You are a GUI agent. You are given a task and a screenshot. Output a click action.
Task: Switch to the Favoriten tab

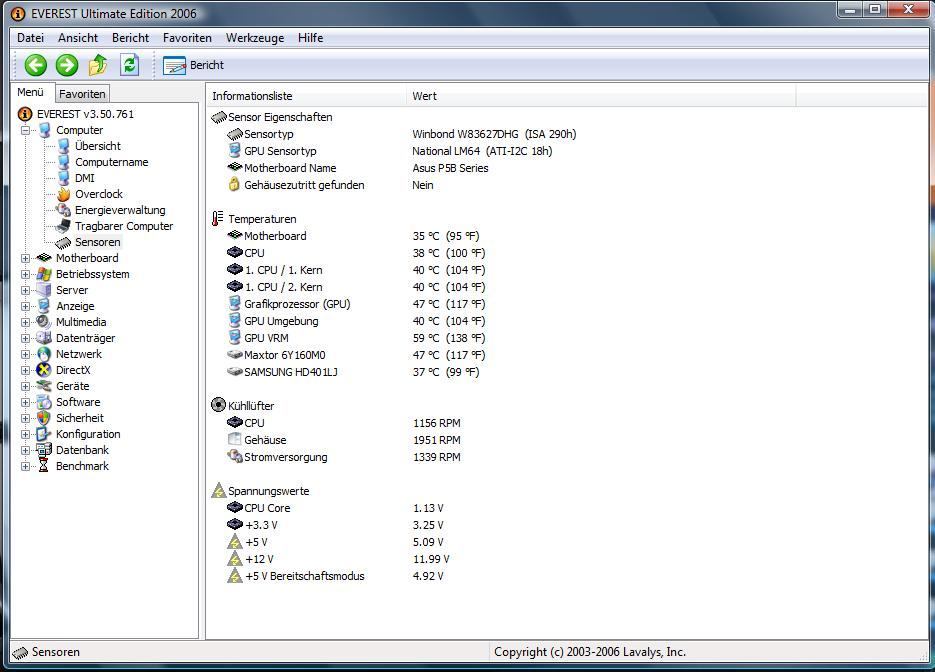(82, 94)
